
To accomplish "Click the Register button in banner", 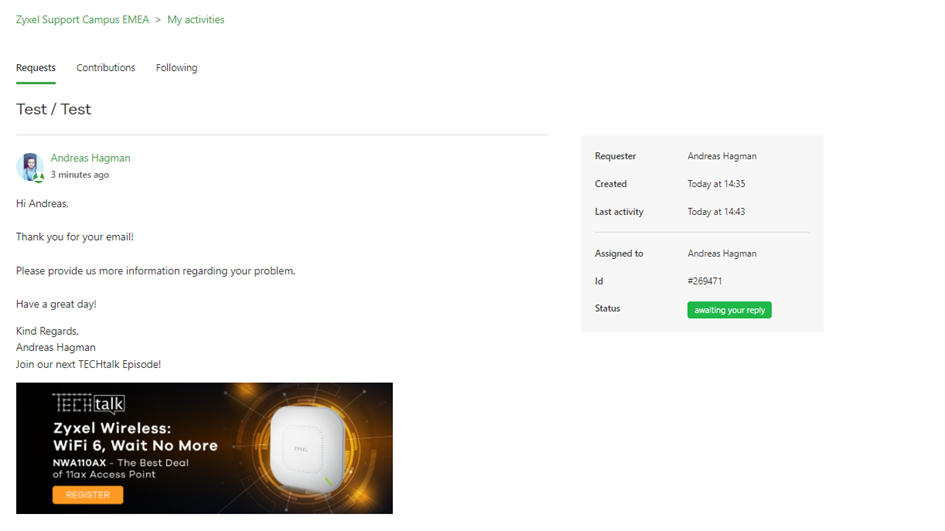I will click(88, 495).
